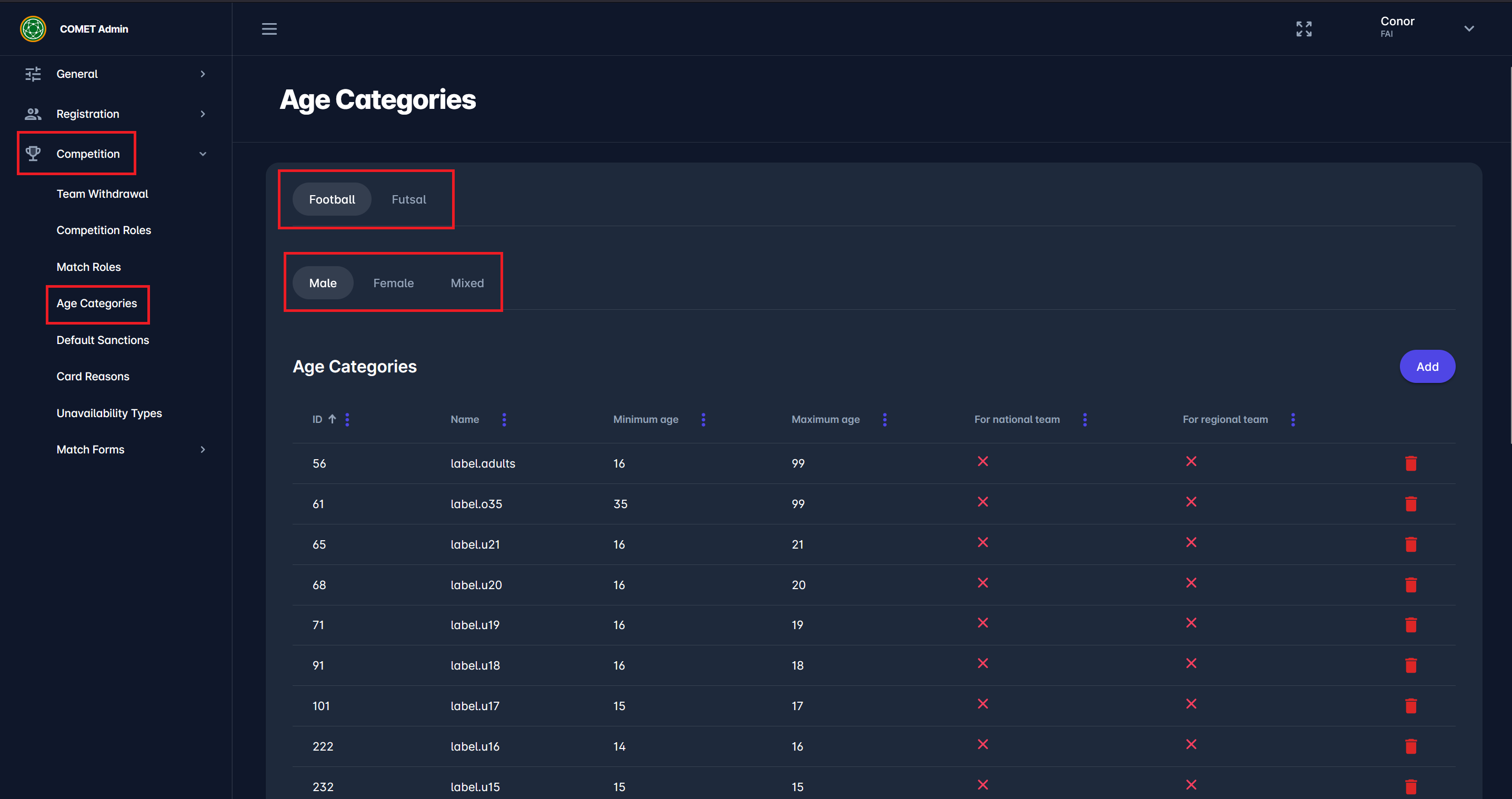Open For national team column menu
The width and height of the screenshot is (1512, 799).
pos(1085,419)
